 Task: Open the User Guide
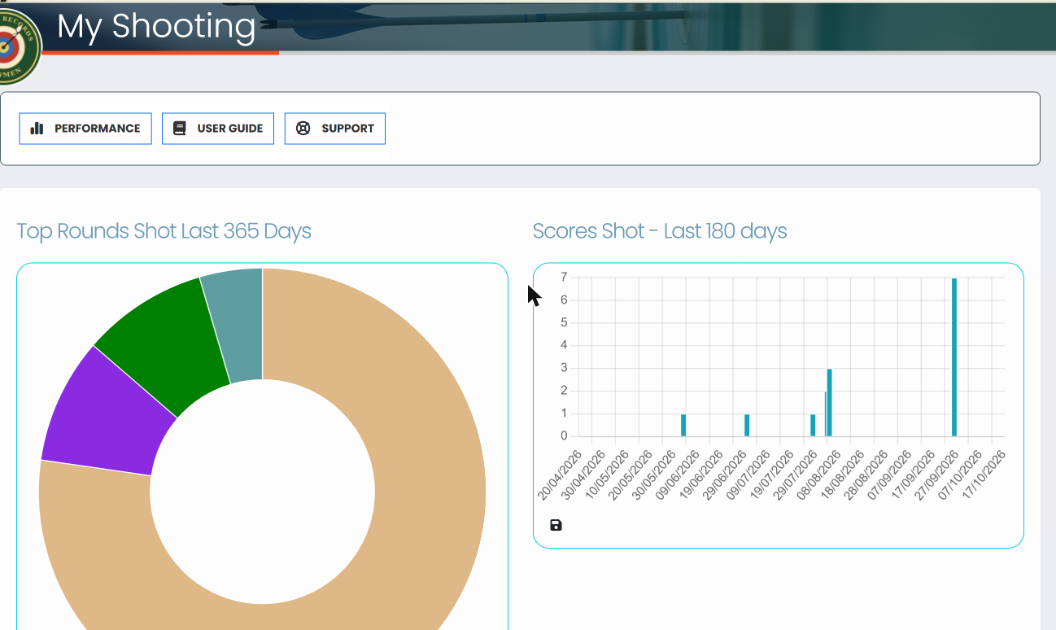(x=218, y=128)
